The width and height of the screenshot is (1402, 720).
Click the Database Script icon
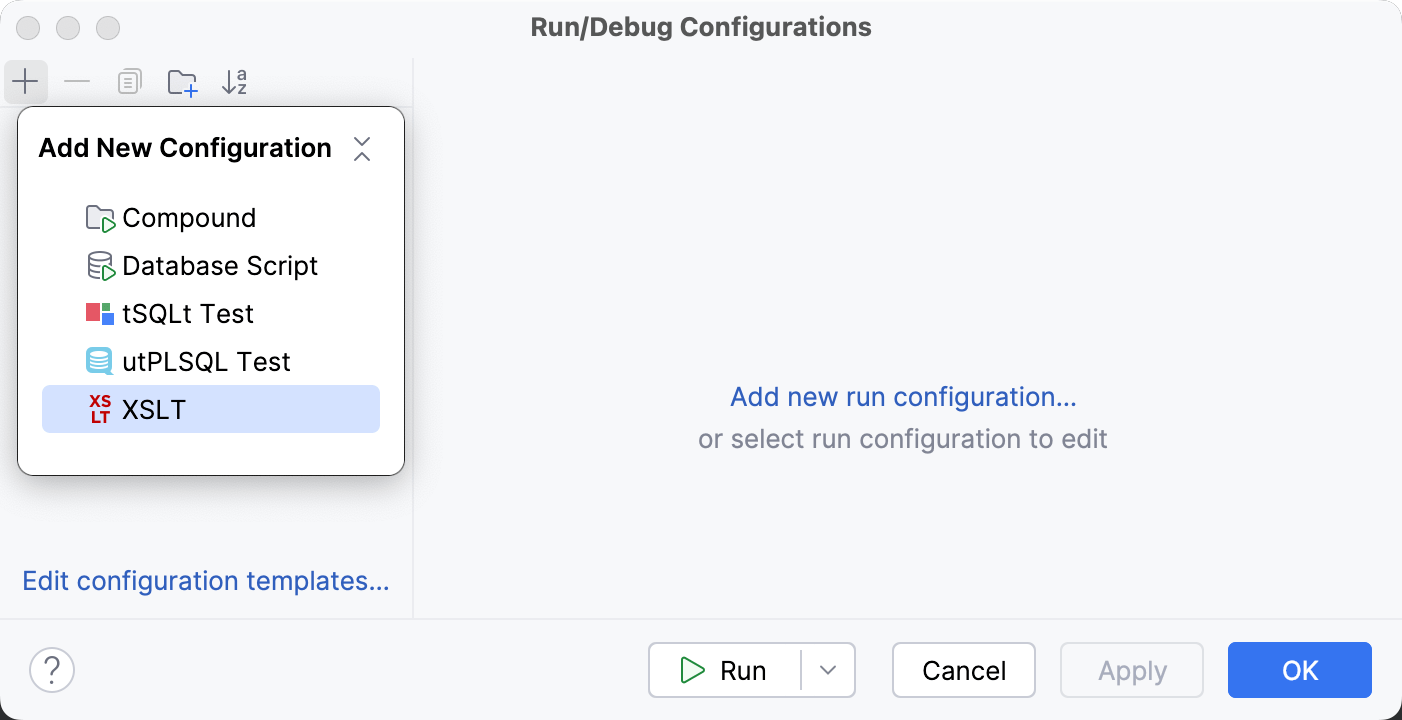[x=99, y=265]
